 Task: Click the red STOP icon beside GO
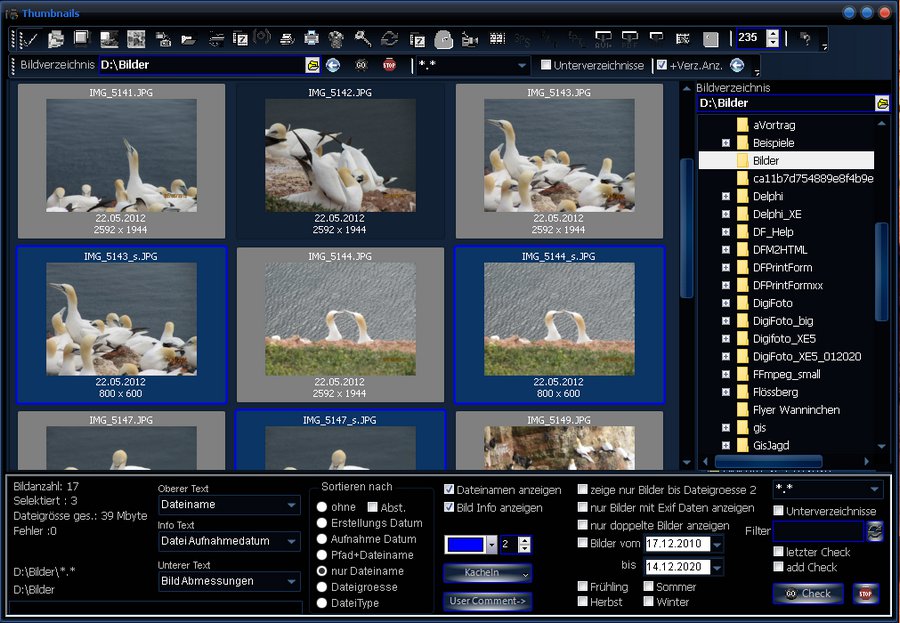[389, 66]
